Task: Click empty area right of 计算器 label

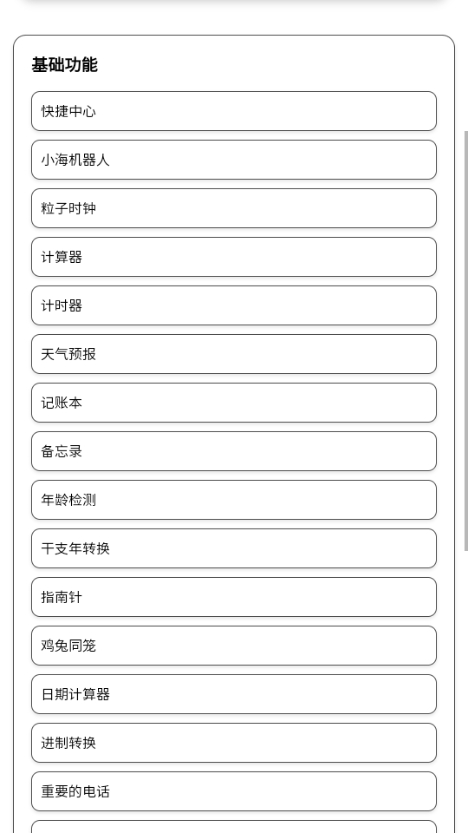Action: [x=259, y=257]
